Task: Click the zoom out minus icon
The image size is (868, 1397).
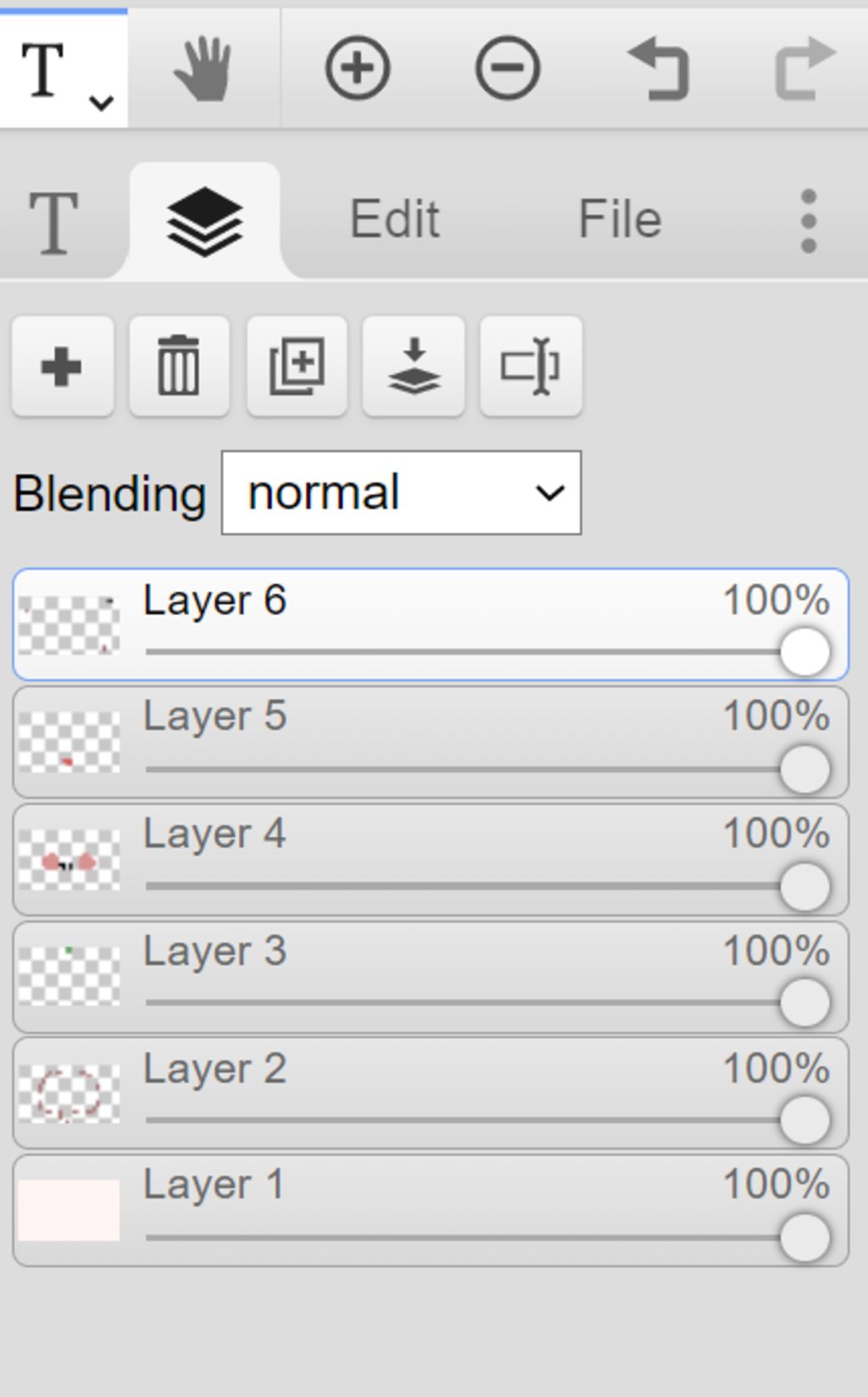Action: click(507, 68)
